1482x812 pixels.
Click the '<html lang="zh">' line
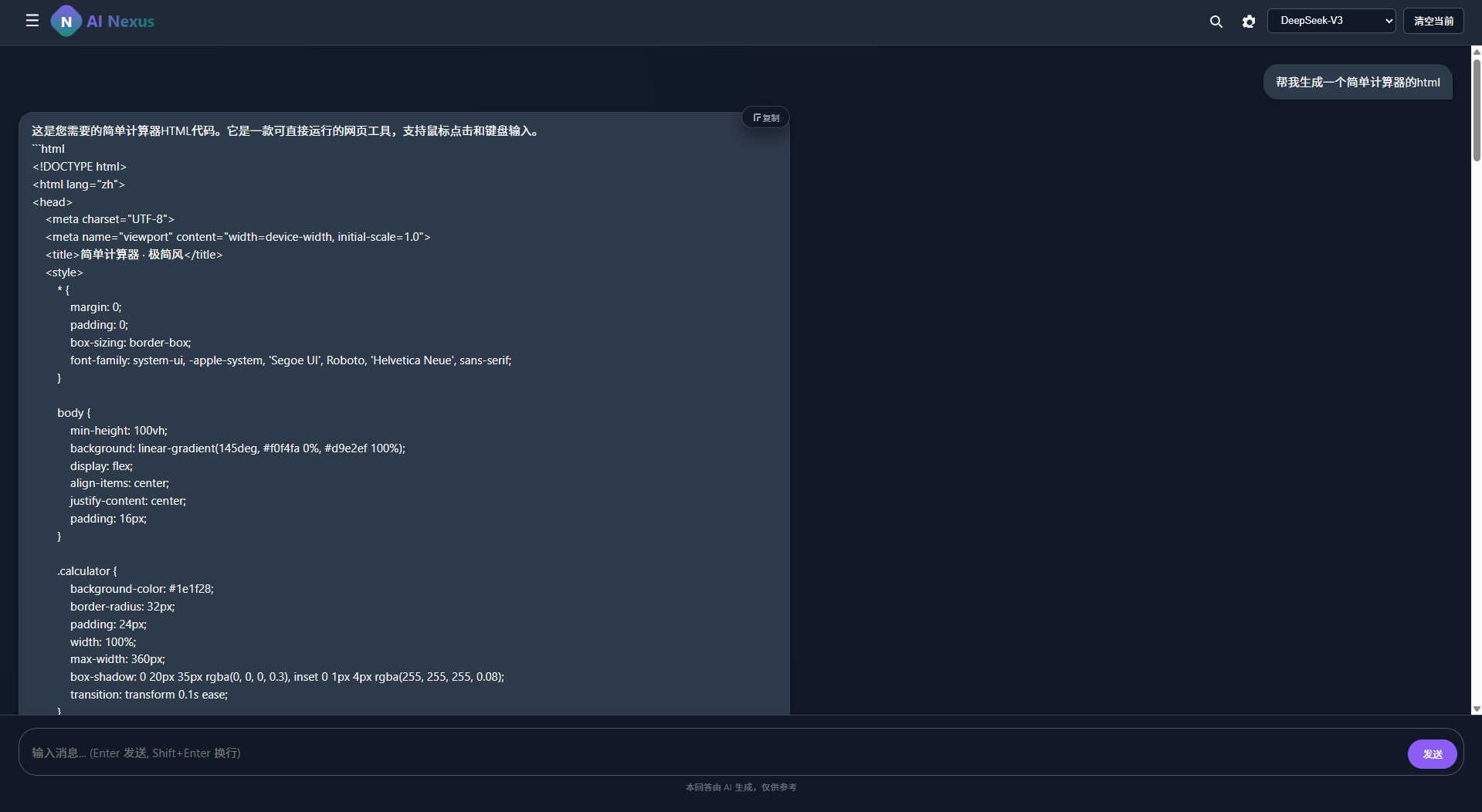[79, 184]
